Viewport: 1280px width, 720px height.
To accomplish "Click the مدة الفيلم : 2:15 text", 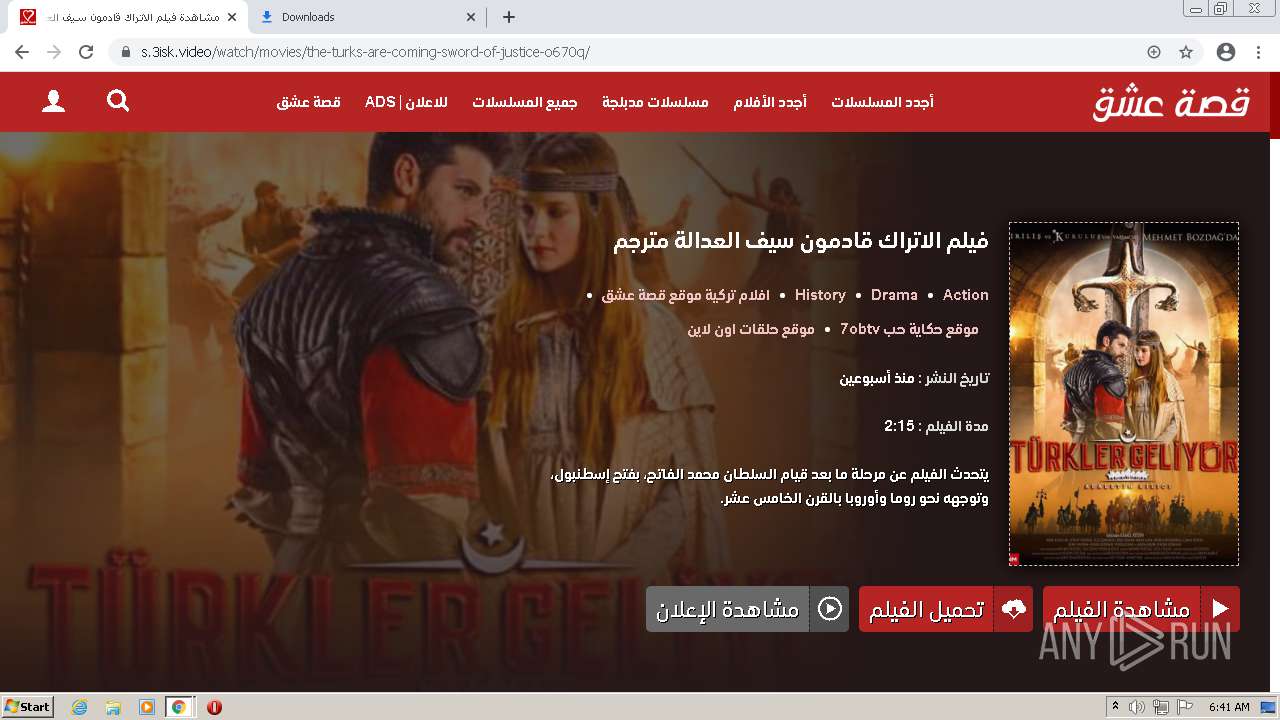I will pos(936,426).
